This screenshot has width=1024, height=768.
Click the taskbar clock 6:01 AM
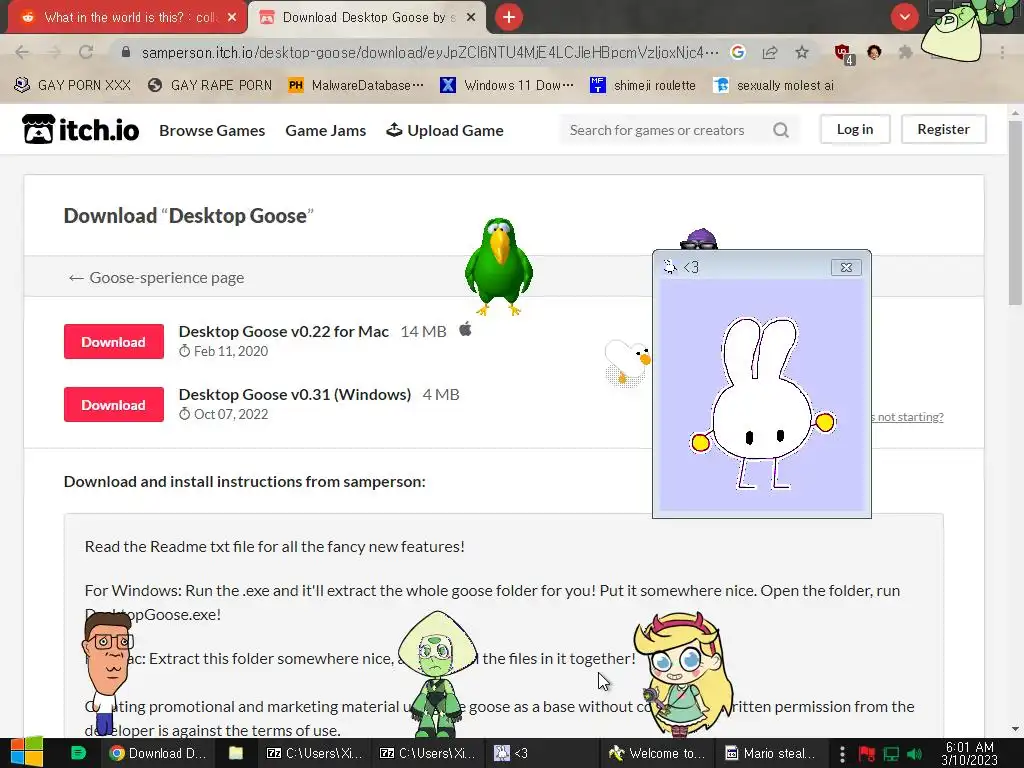coord(970,754)
